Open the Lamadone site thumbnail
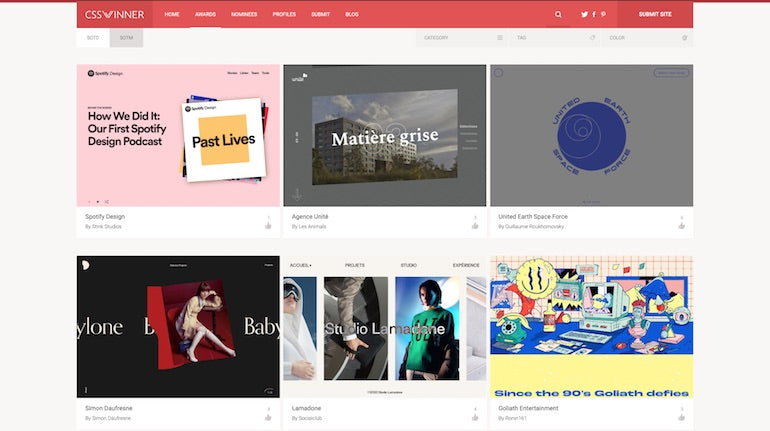 385,326
